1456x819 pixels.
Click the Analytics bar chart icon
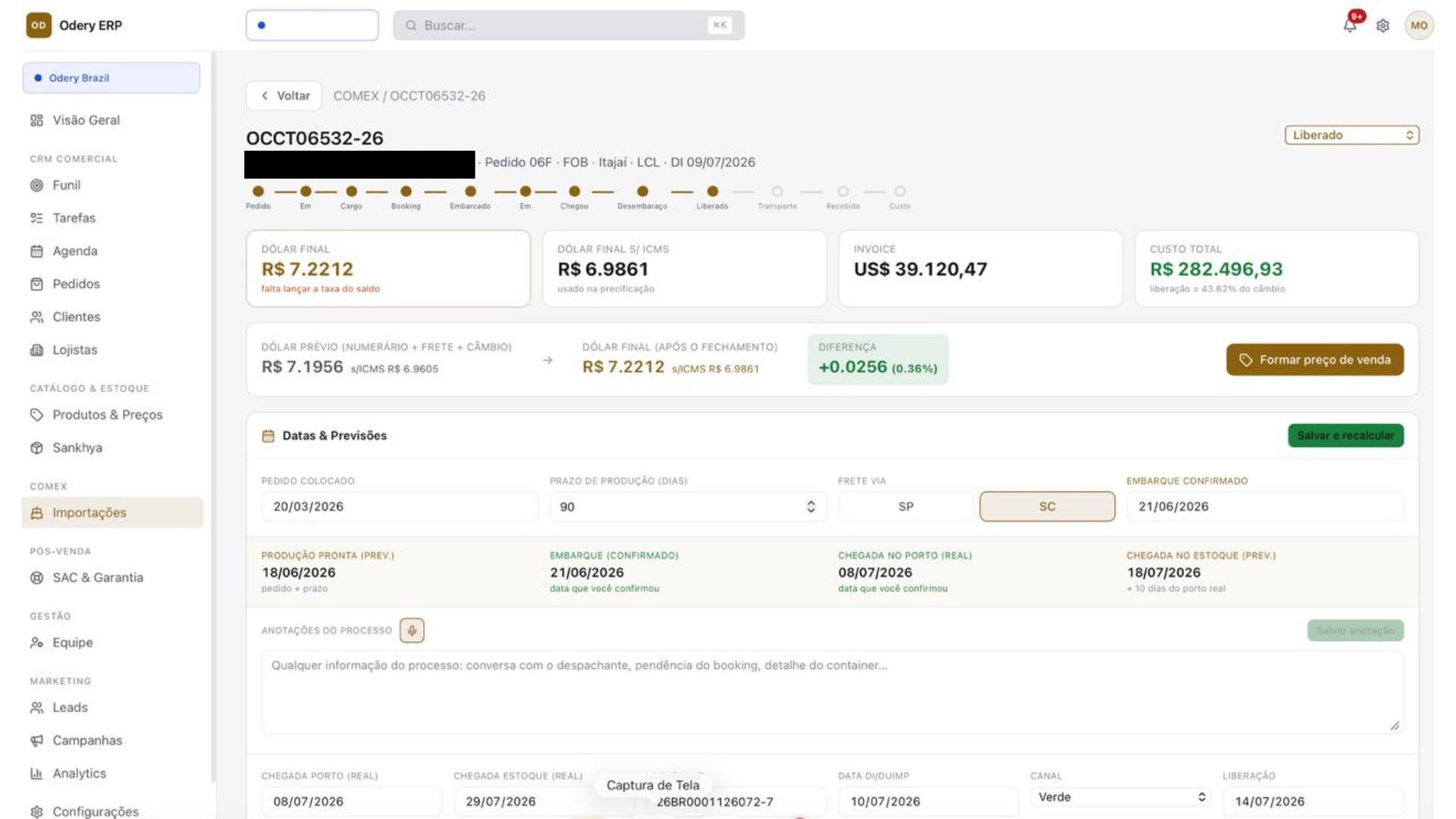pyautogui.click(x=36, y=773)
